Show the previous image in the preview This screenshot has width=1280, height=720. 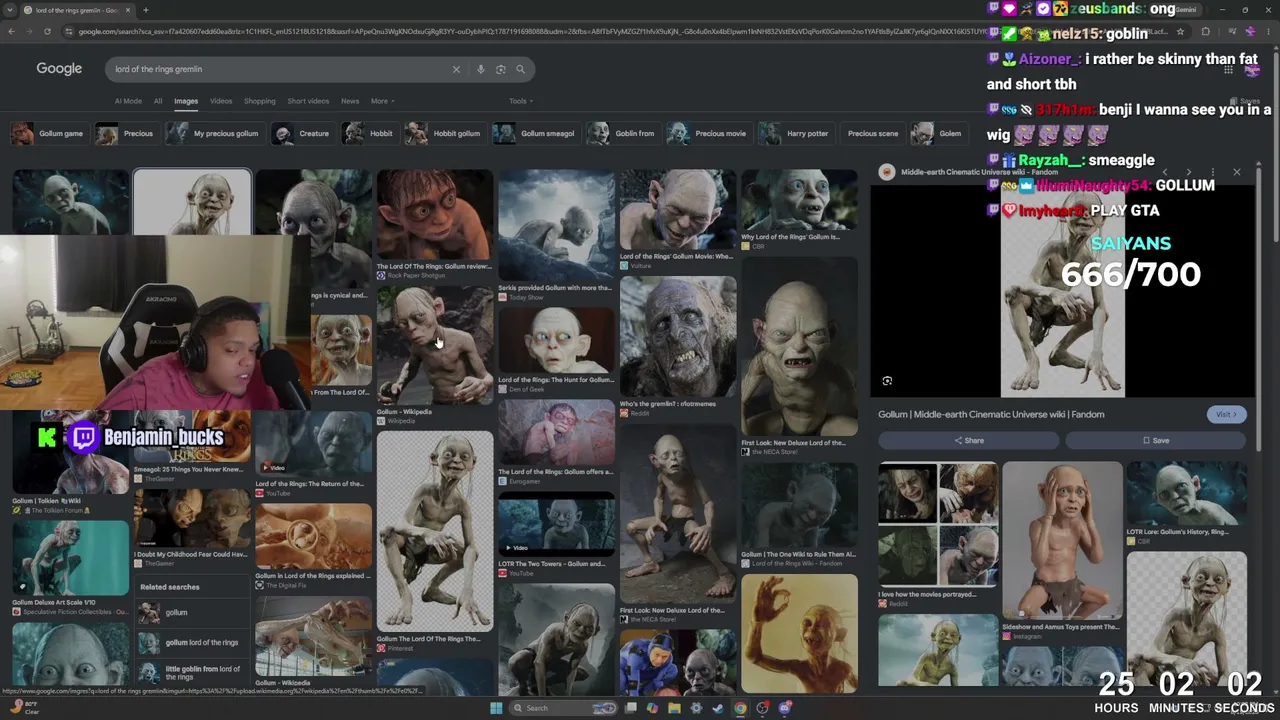(1166, 172)
